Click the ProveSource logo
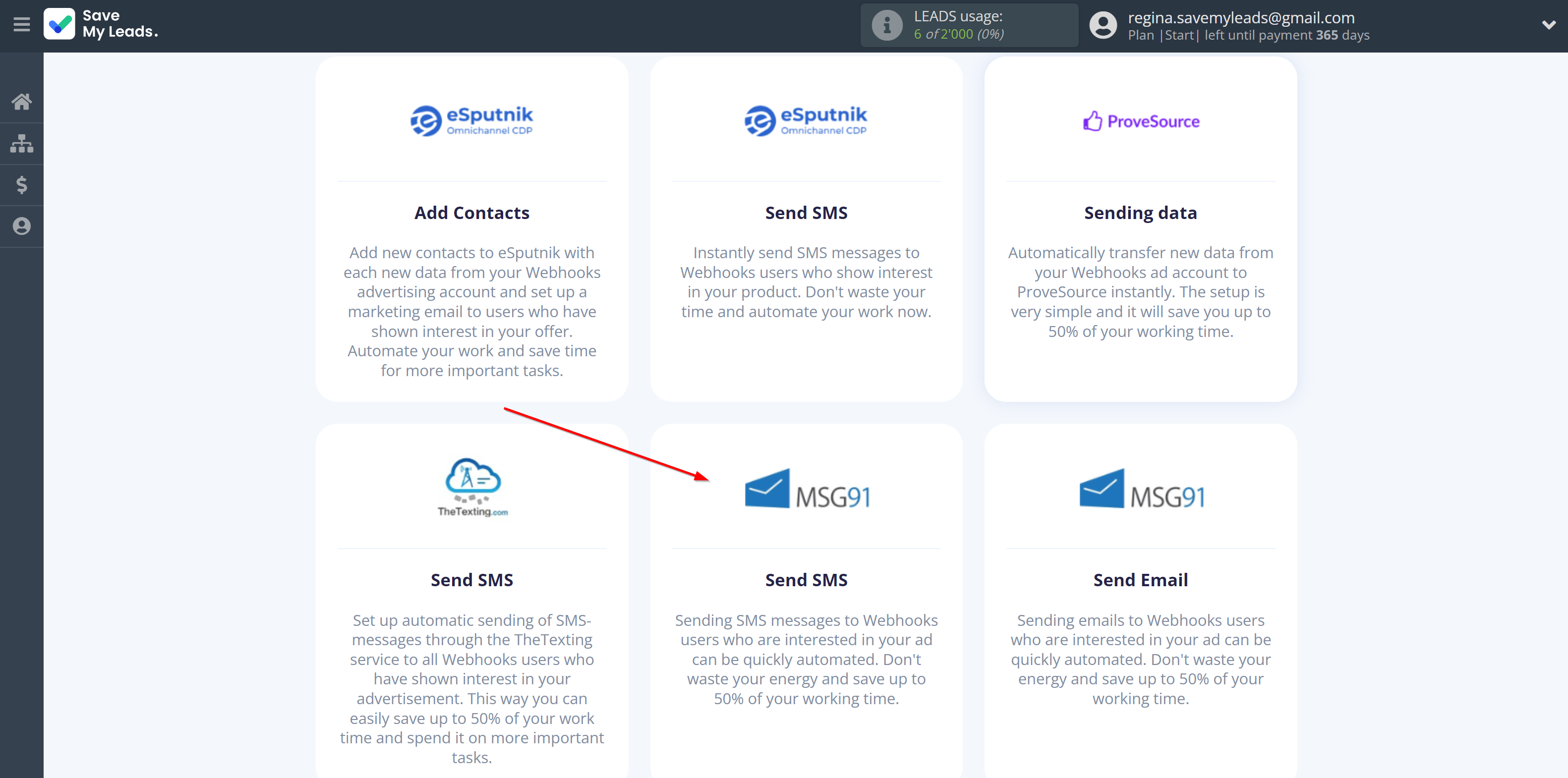Screen dimensions: 1568x778 click(1141, 121)
